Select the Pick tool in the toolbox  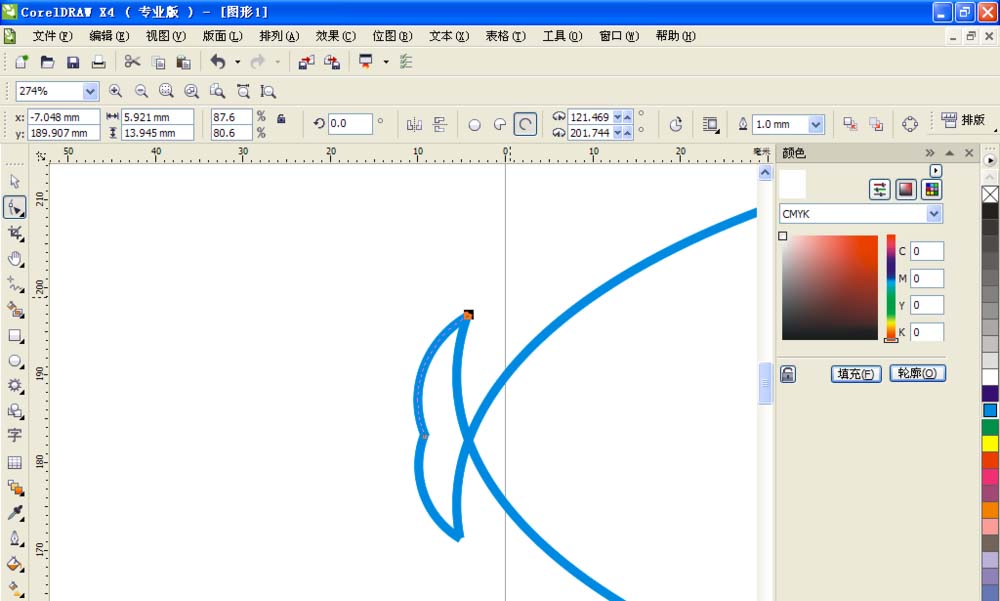point(14,181)
